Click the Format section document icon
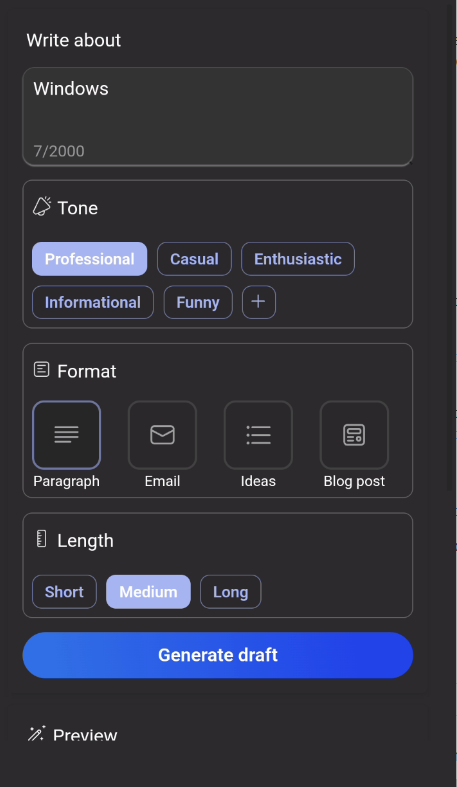 (41, 370)
